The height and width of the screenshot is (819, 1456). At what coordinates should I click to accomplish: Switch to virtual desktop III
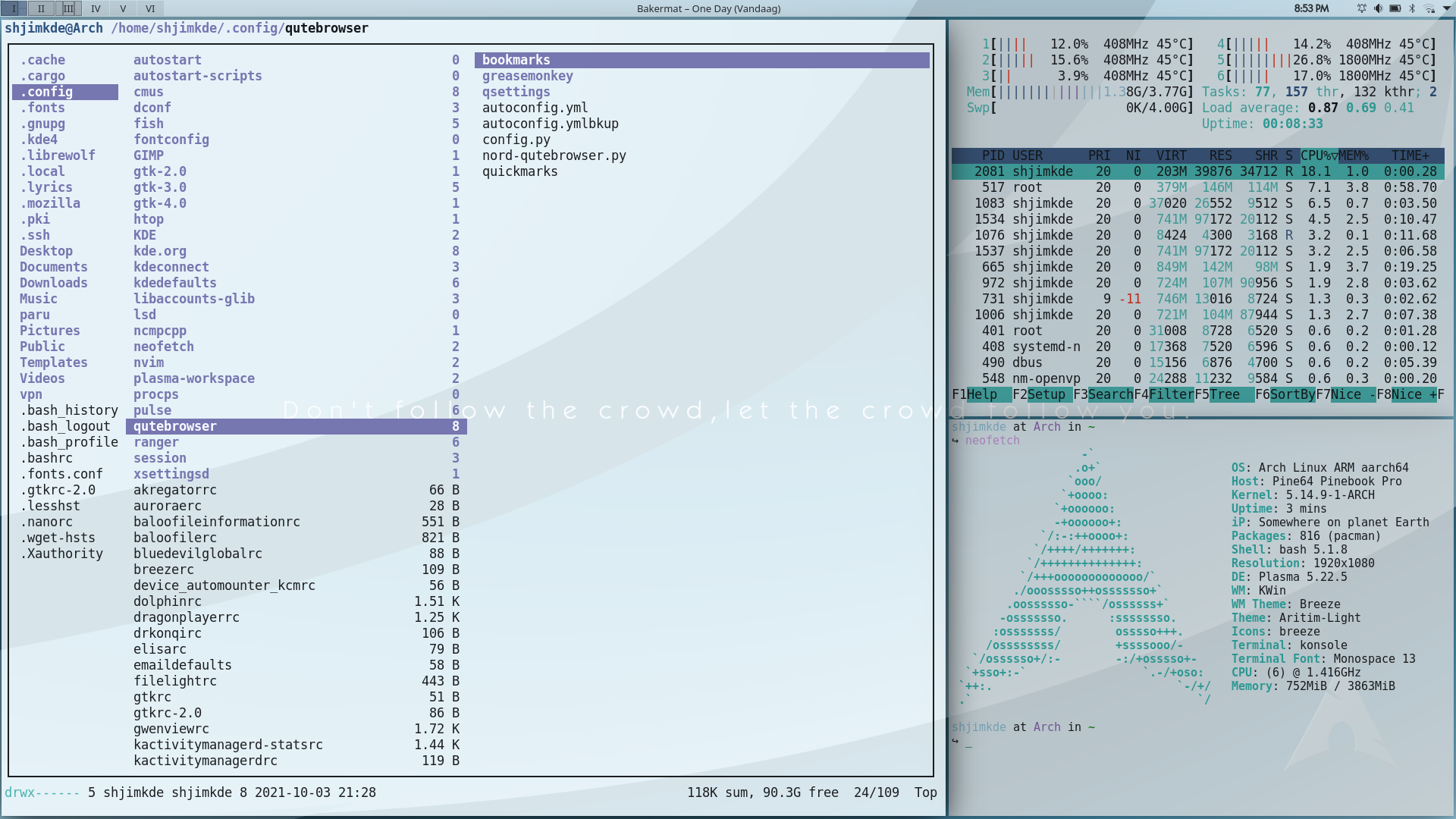[68, 8]
